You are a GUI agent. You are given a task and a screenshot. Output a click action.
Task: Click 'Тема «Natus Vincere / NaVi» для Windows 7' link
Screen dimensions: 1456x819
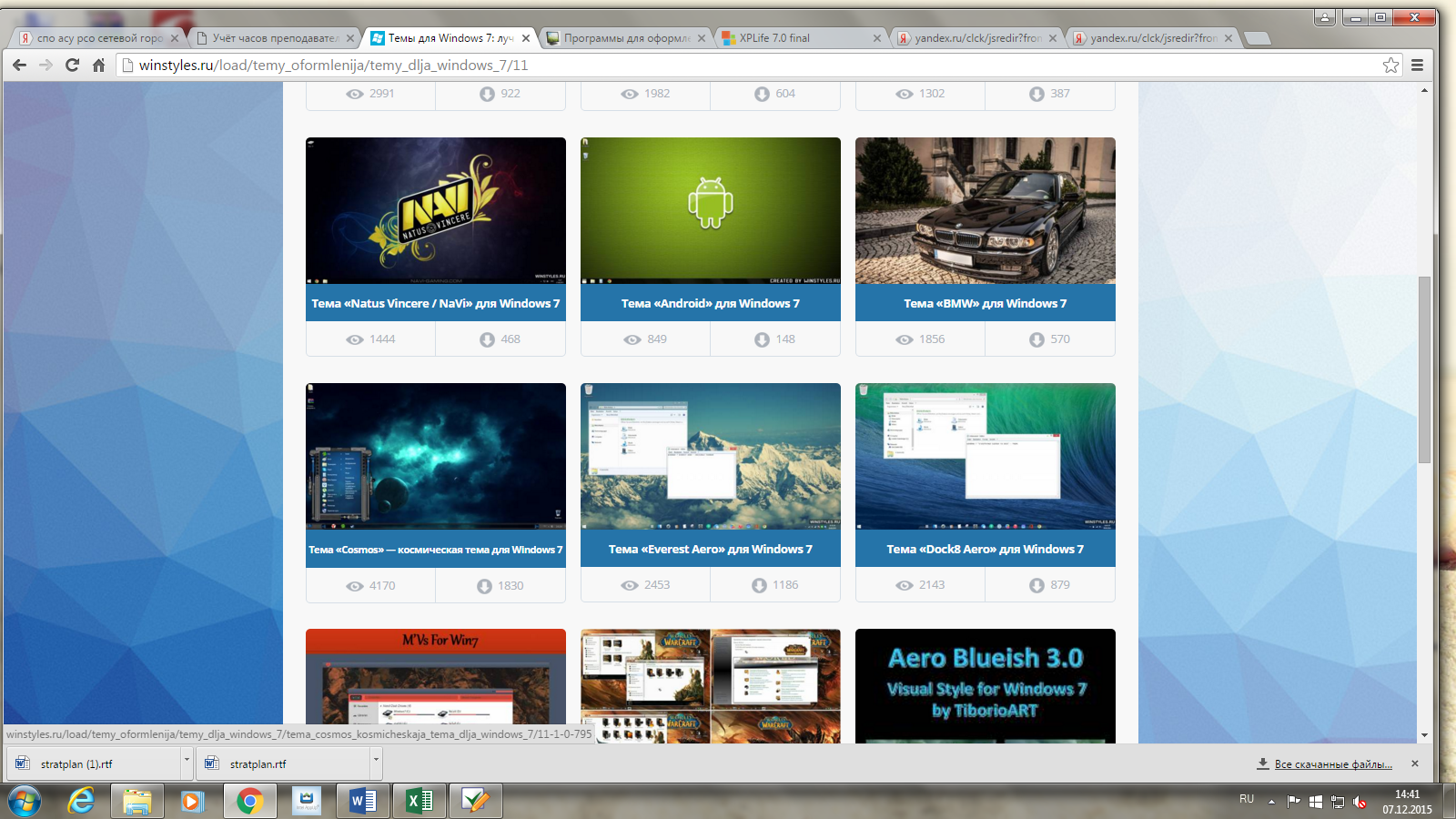(x=436, y=304)
